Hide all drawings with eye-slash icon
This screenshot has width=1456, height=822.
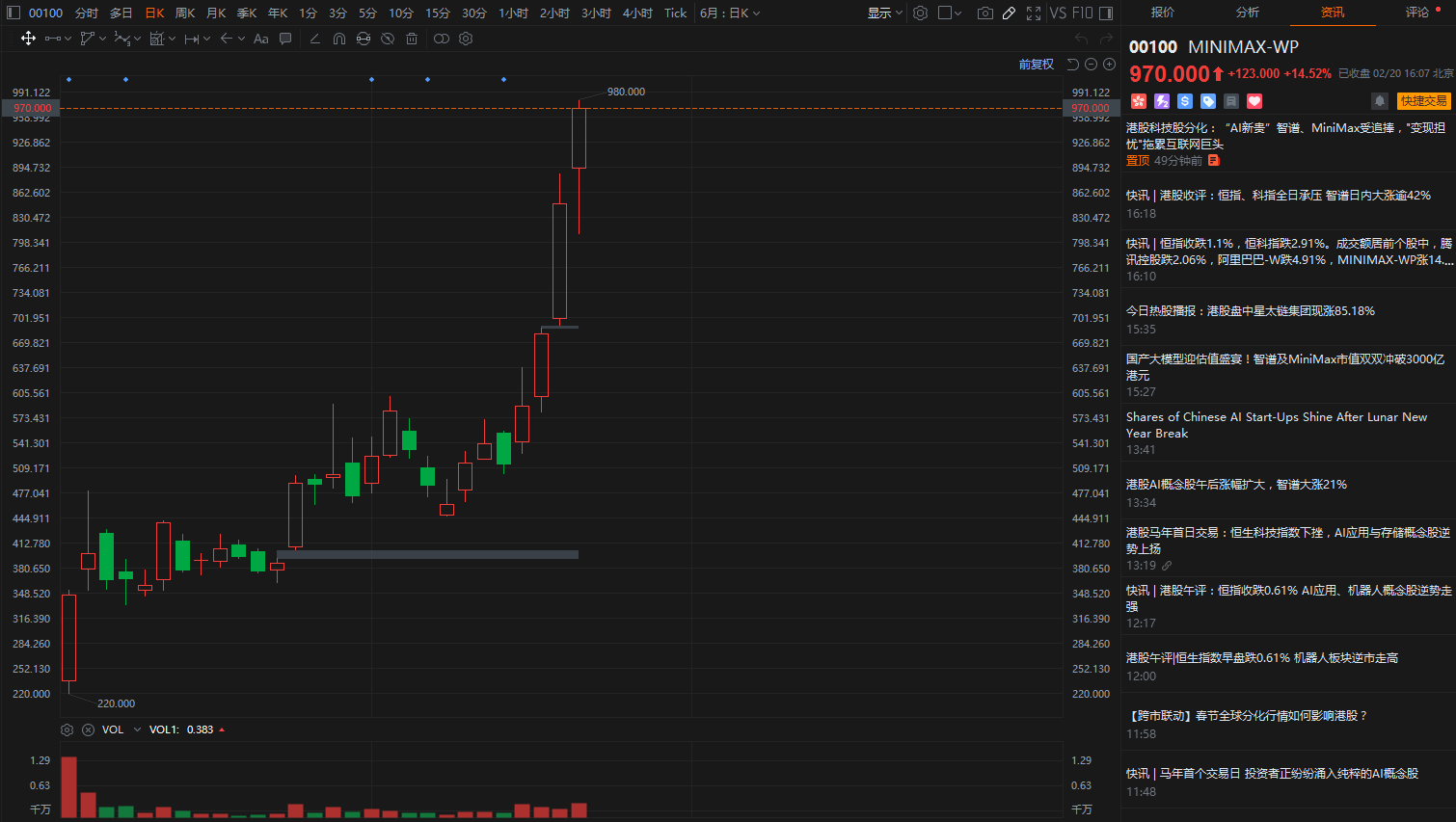(388, 39)
